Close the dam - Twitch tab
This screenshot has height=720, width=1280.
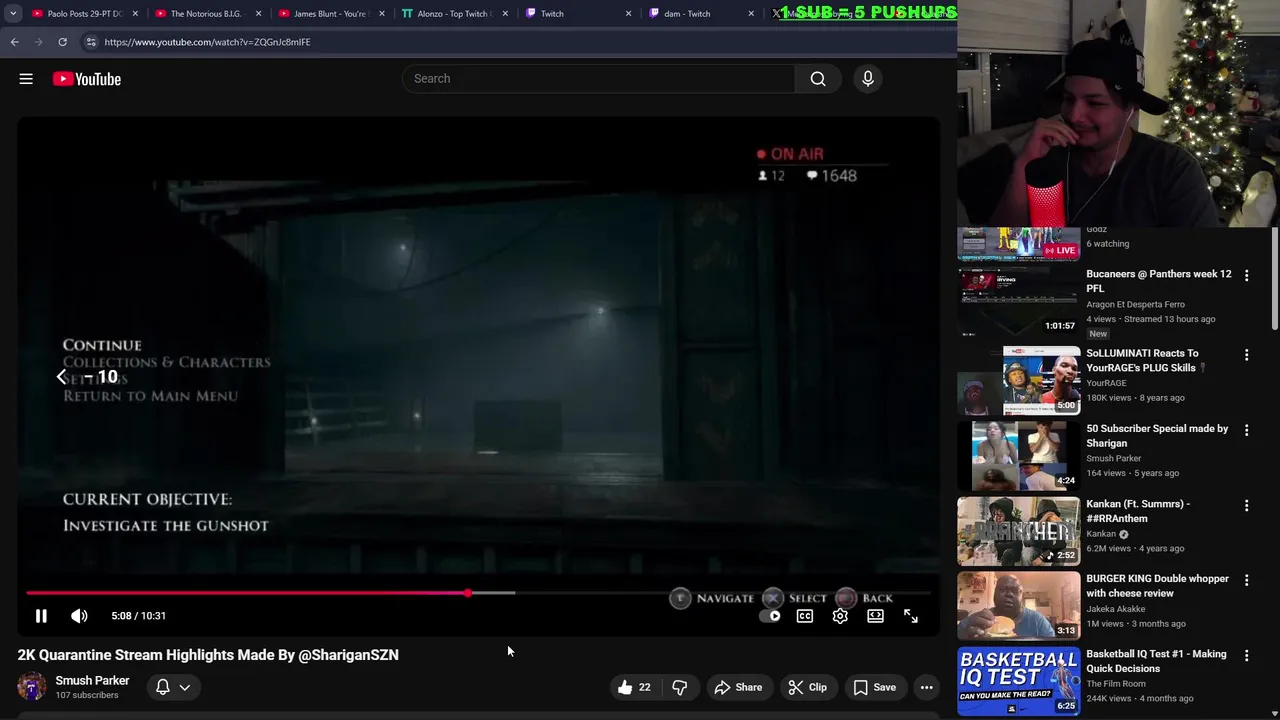click(x=751, y=14)
